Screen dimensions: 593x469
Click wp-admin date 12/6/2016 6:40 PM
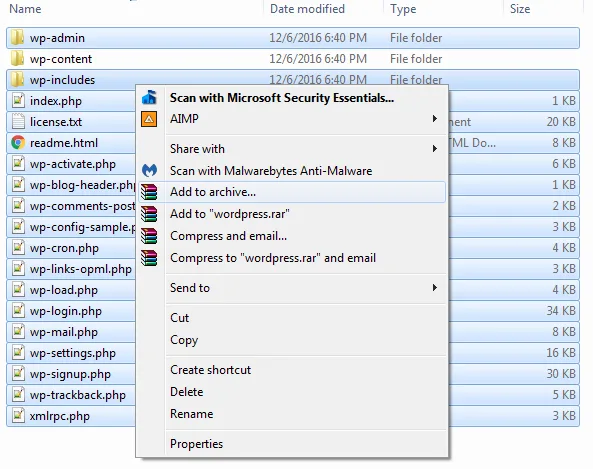point(318,37)
